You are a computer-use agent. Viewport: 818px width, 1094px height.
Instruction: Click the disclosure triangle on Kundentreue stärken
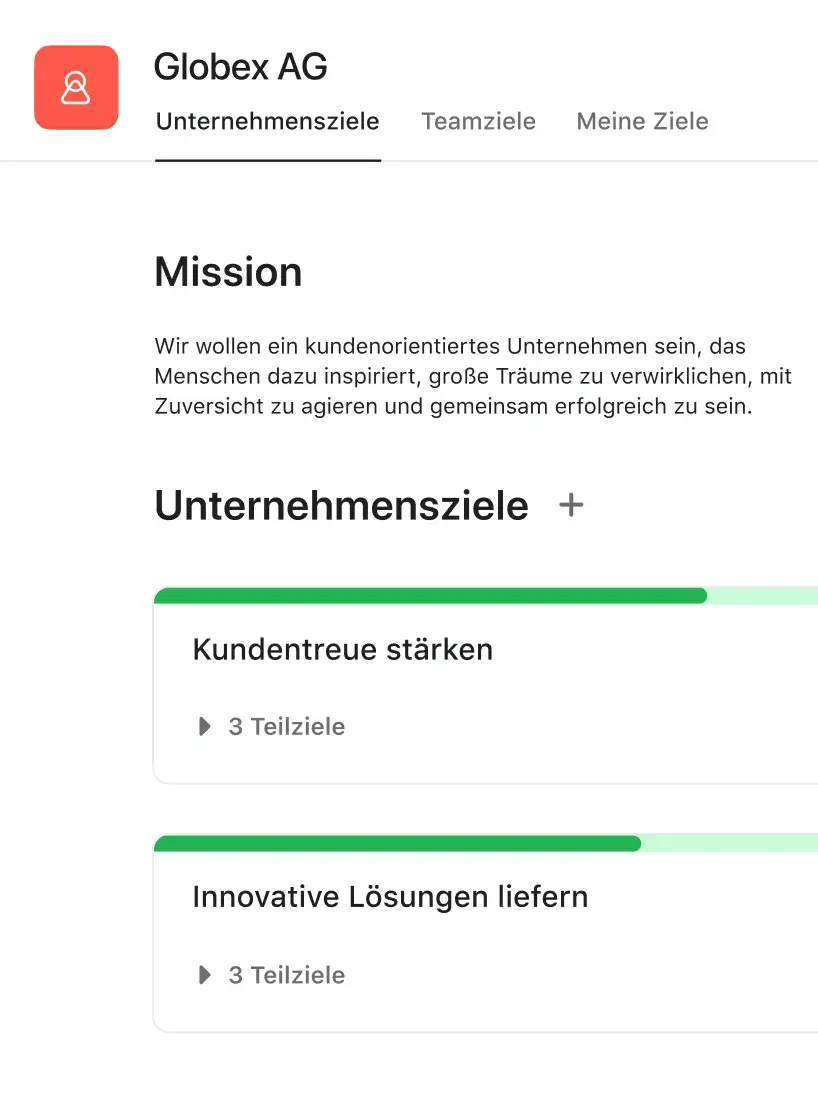tap(204, 726)
